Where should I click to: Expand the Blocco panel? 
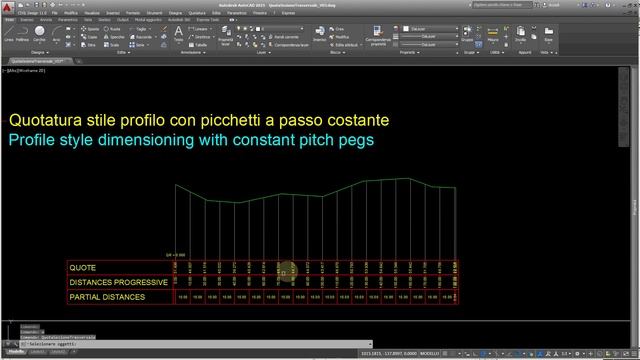point(337,53)
